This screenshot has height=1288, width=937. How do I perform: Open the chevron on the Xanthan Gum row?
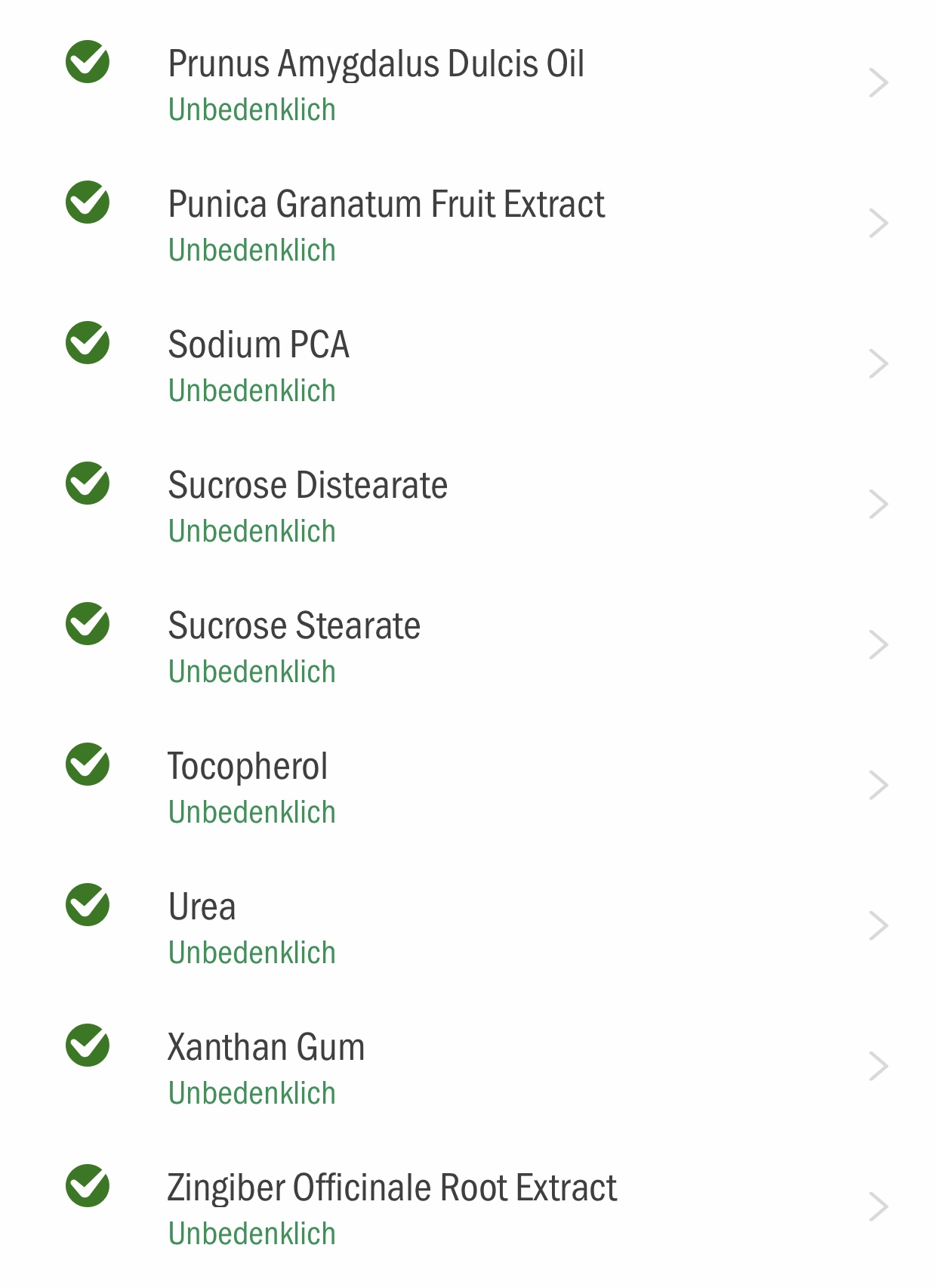[878, 1067]
